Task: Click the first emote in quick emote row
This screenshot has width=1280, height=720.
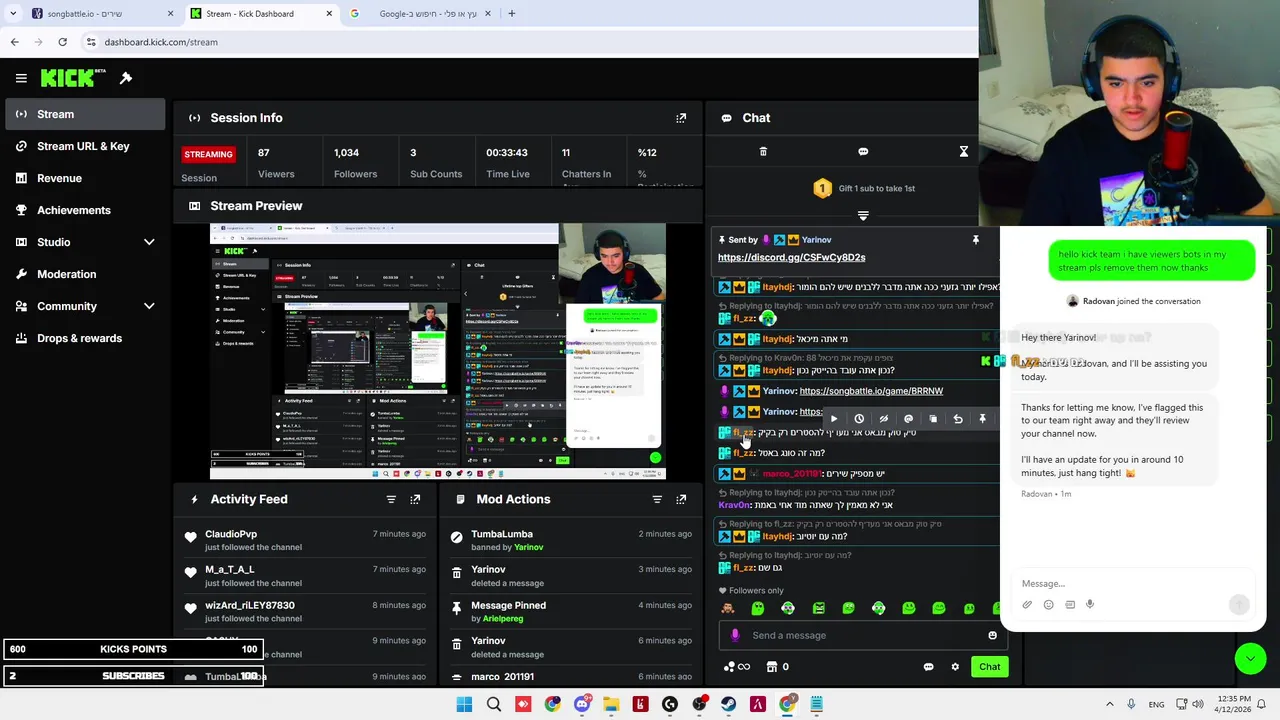Action: 728,608
